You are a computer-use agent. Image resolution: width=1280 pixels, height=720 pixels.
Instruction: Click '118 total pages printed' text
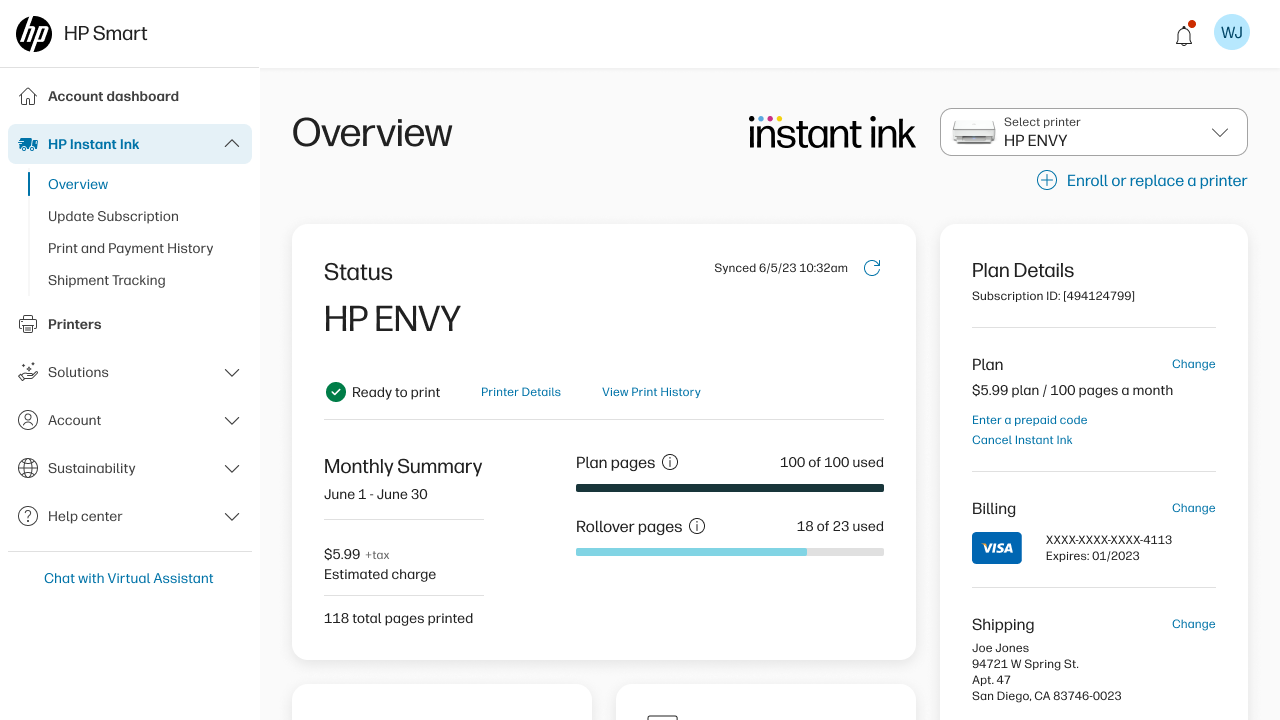pyautogui.click(x=398, y=618)
